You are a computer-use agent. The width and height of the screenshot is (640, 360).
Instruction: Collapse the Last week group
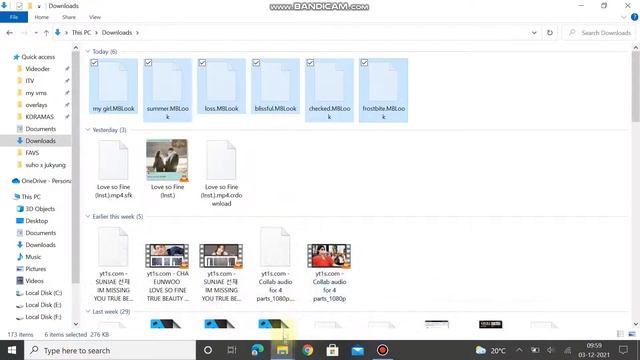point(88,311)
